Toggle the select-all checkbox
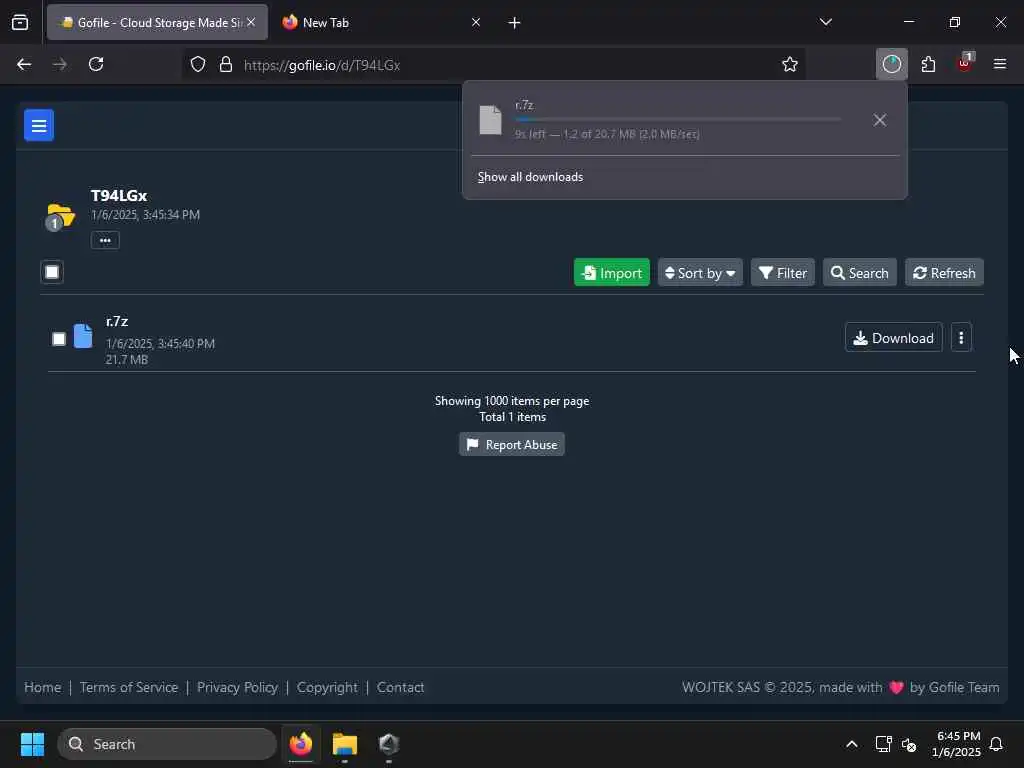Viewport: 1024px width, 768px height. click(52, 272)
